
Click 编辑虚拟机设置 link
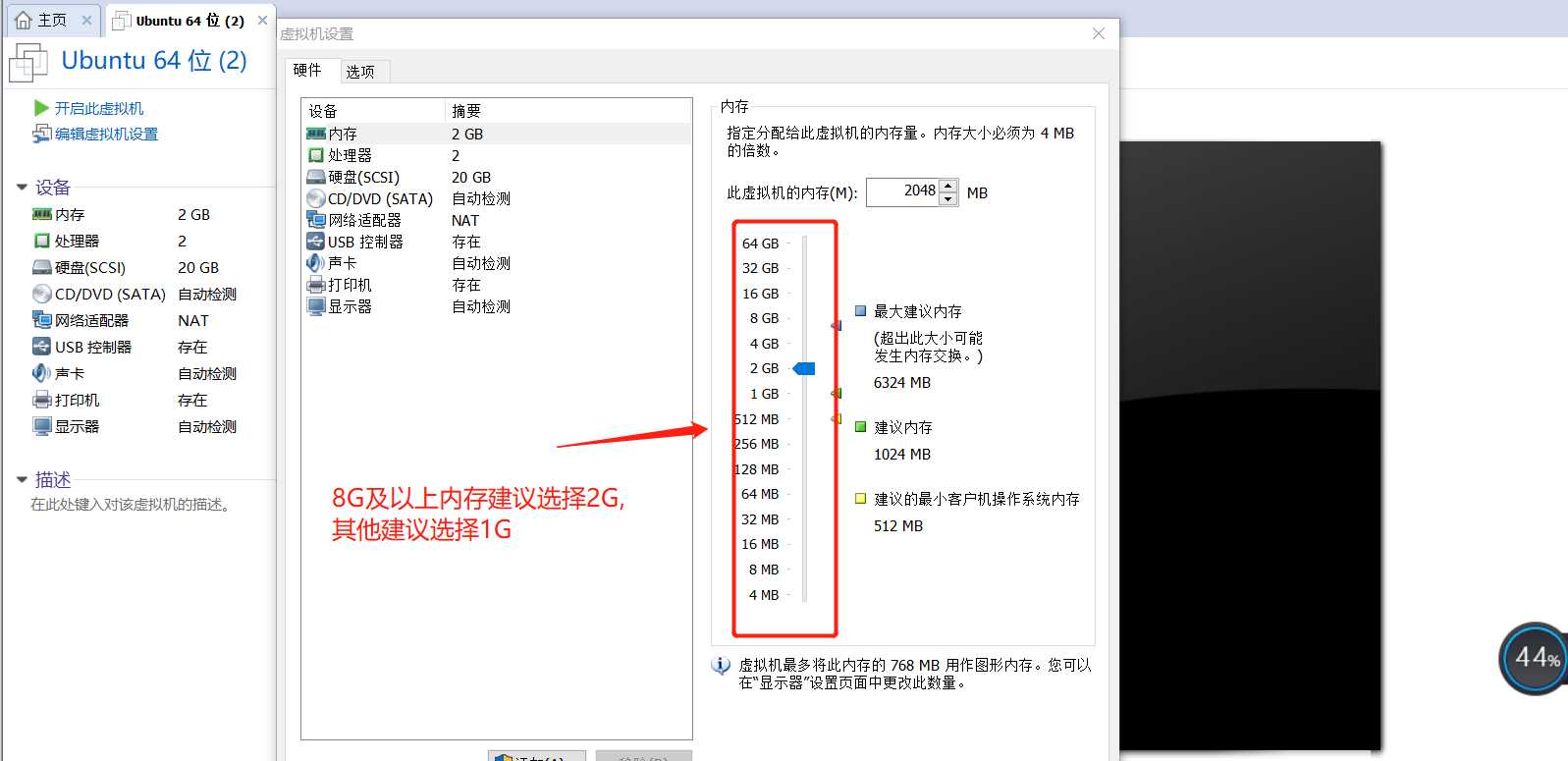(106, 134)
